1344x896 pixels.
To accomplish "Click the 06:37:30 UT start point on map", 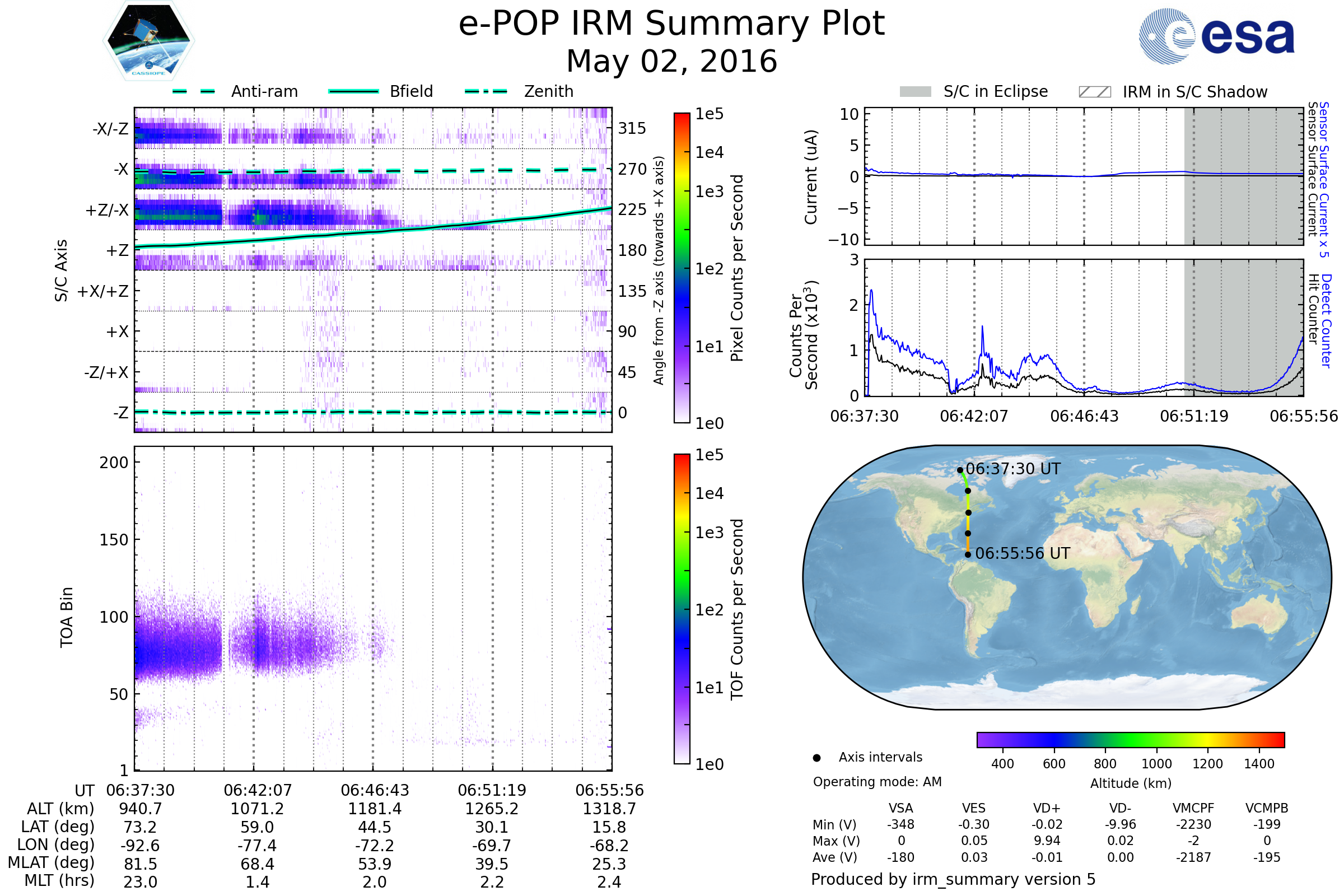I will click(x=960, y=470).
